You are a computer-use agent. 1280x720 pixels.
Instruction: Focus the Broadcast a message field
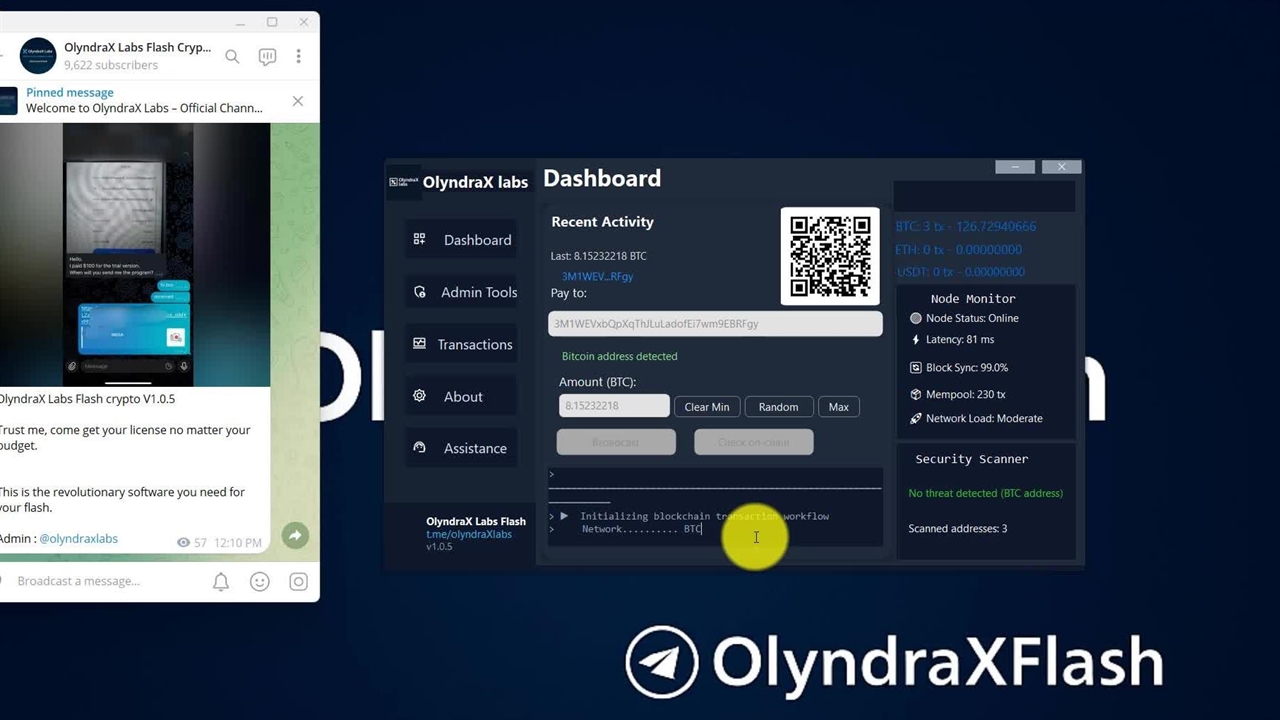pos(100,581)
